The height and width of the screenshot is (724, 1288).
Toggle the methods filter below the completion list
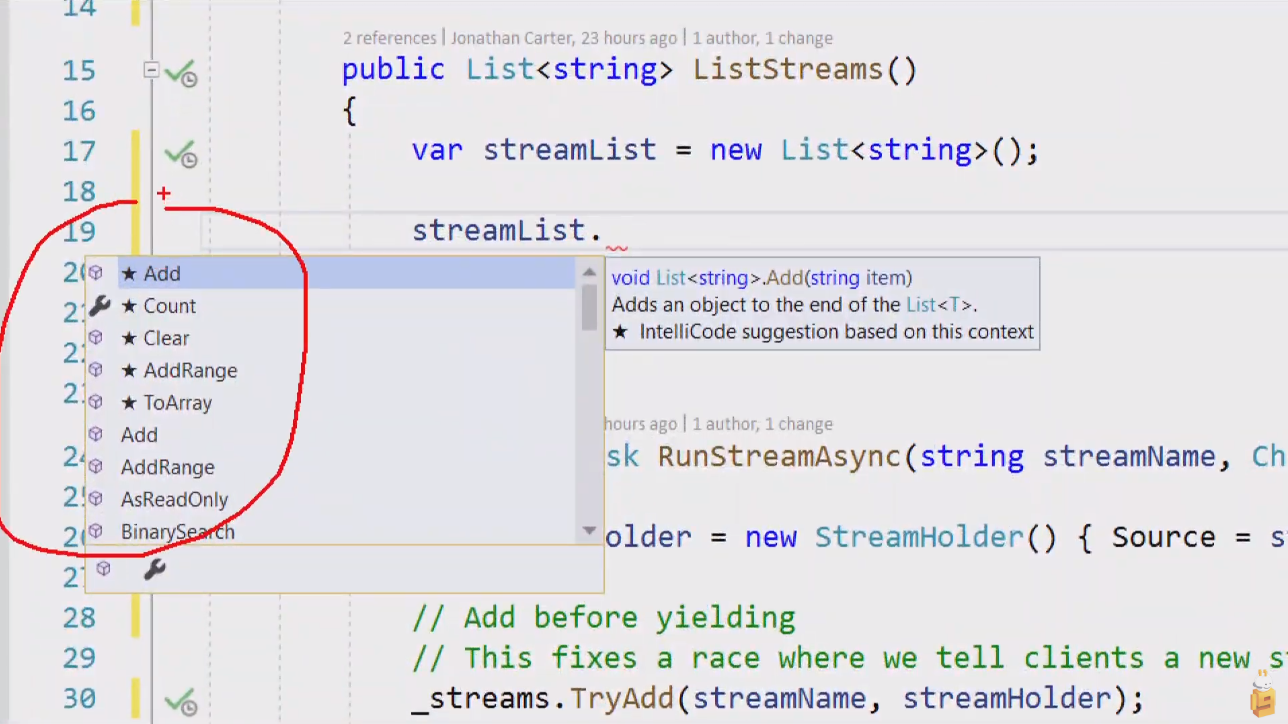[103, 569]
